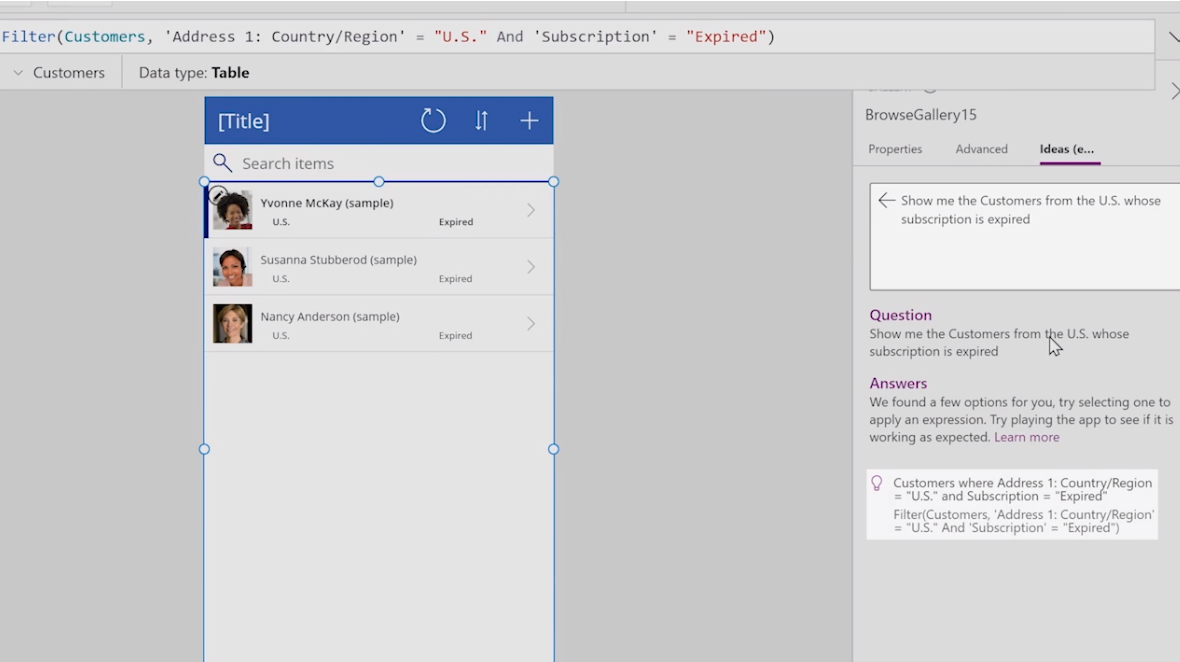Select the bottom-center gallery resize handle

click(379, 449)
